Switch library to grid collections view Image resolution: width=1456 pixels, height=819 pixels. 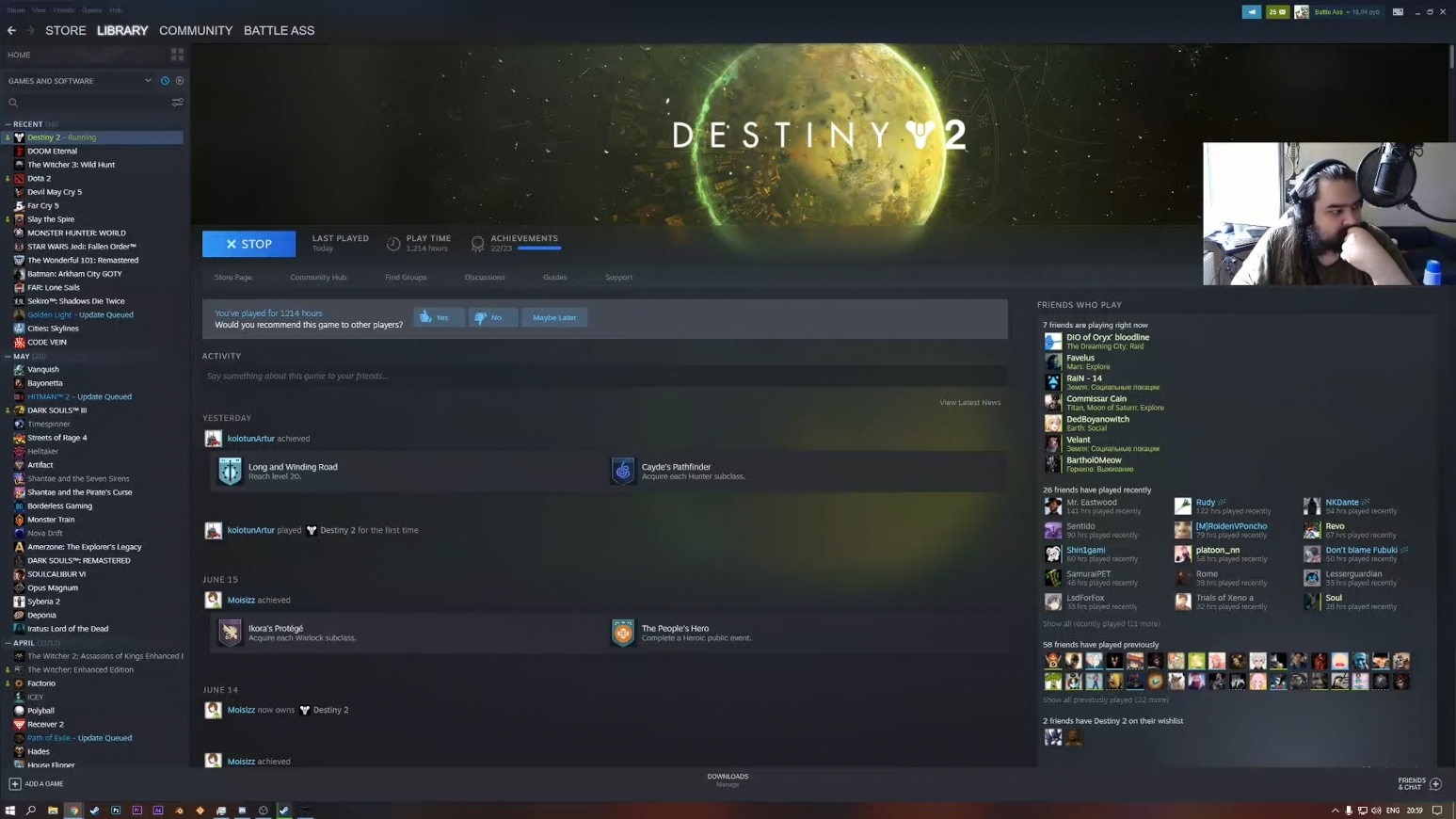[x=177, y=55]
